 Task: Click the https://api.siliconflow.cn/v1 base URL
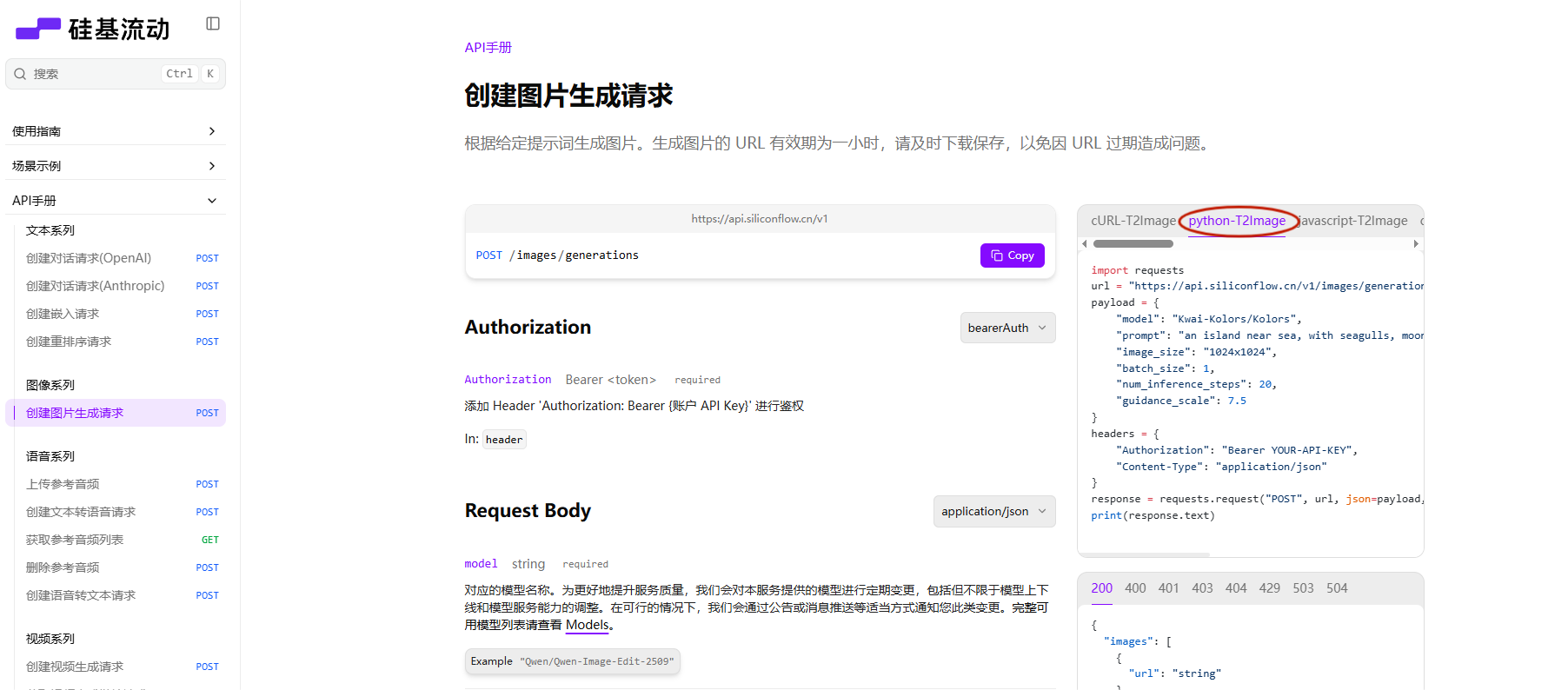coord(760,219)
